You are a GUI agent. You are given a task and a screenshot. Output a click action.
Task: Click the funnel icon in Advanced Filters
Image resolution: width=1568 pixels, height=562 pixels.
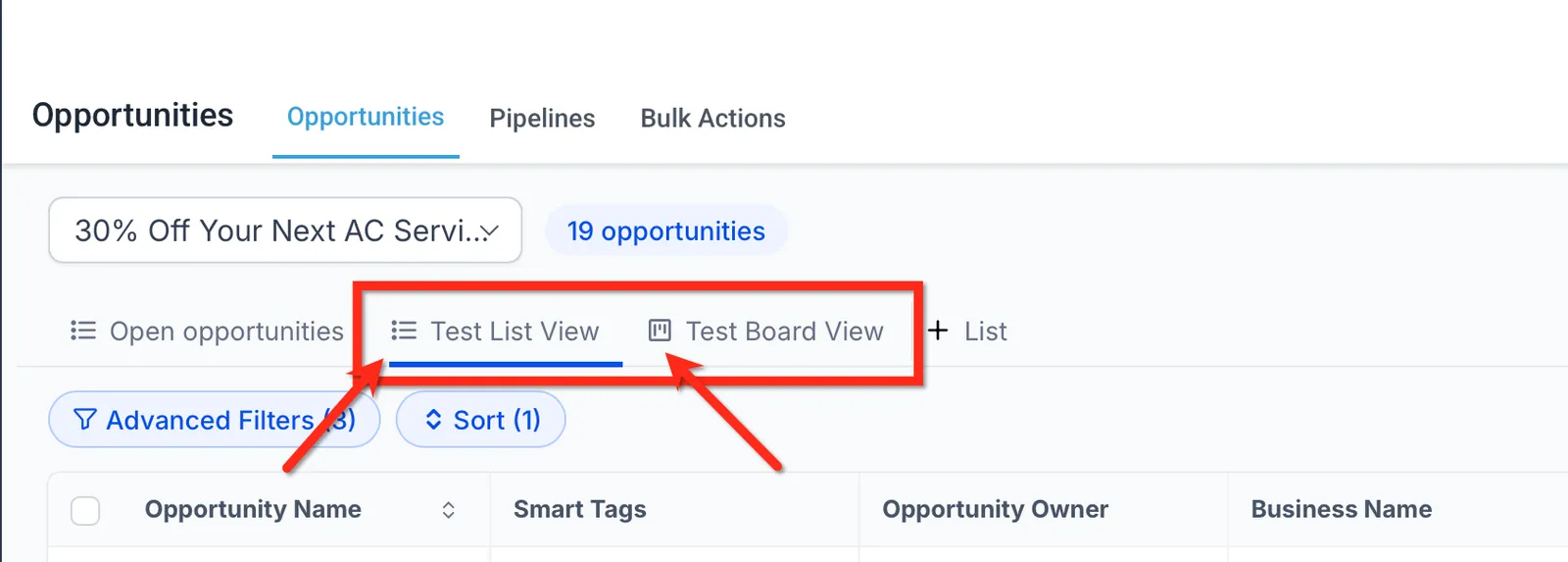click(x=85, y=420)
